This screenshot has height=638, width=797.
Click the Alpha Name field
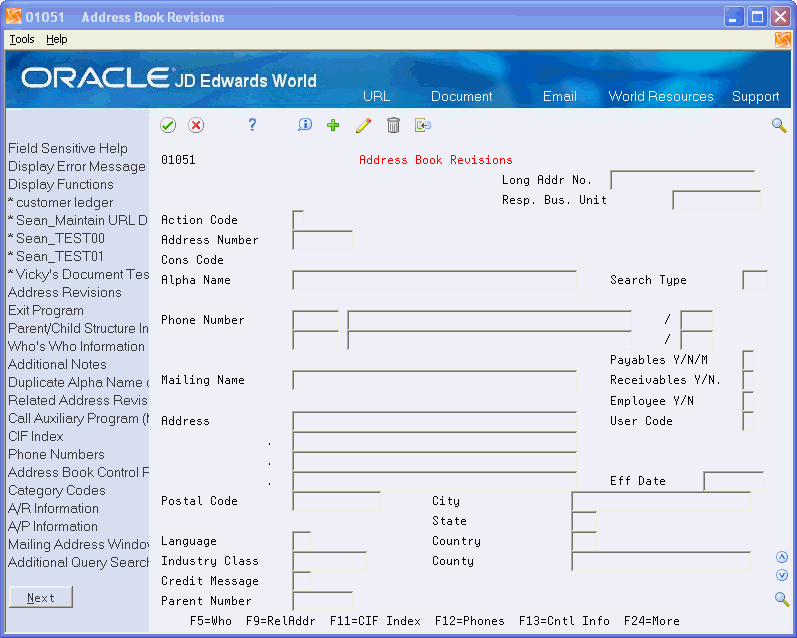pyautogui.click(x=435, y=280)
